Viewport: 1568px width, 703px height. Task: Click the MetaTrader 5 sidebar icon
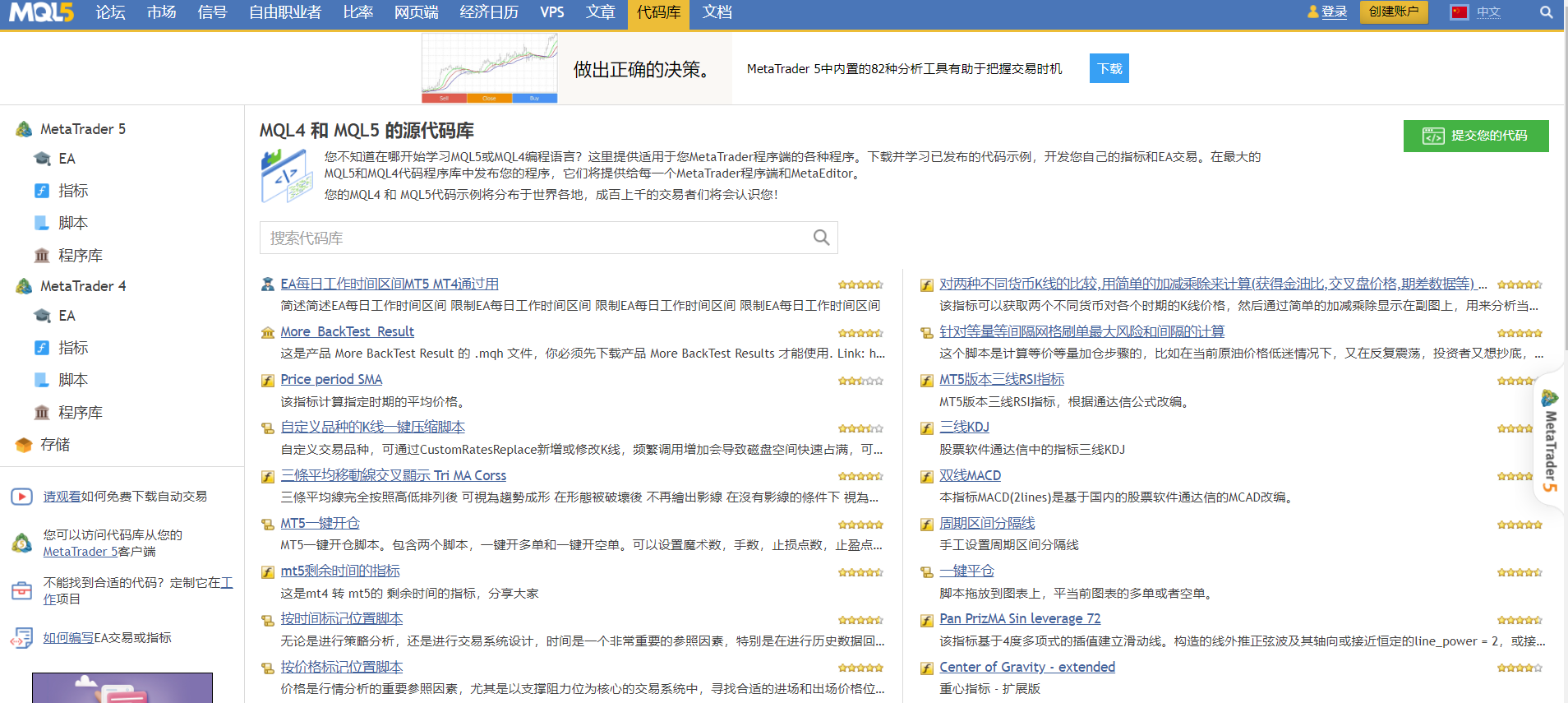point(24,129)
